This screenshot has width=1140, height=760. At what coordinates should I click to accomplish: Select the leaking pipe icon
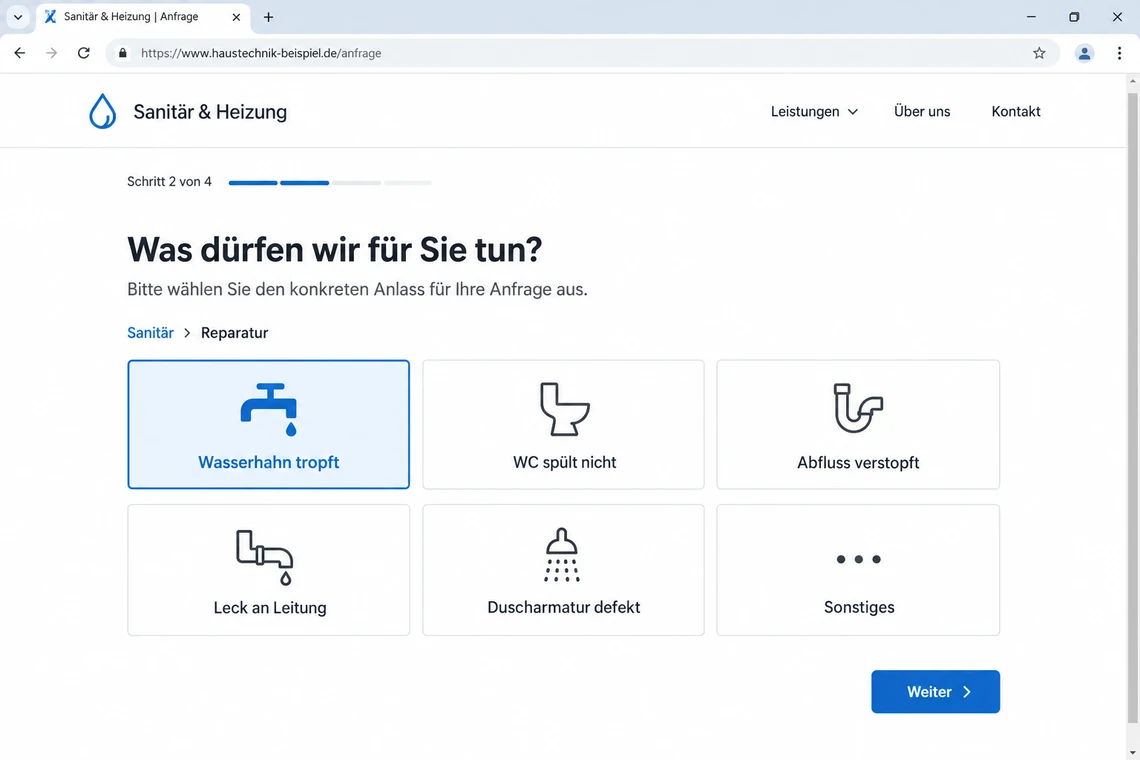(265, 557)
